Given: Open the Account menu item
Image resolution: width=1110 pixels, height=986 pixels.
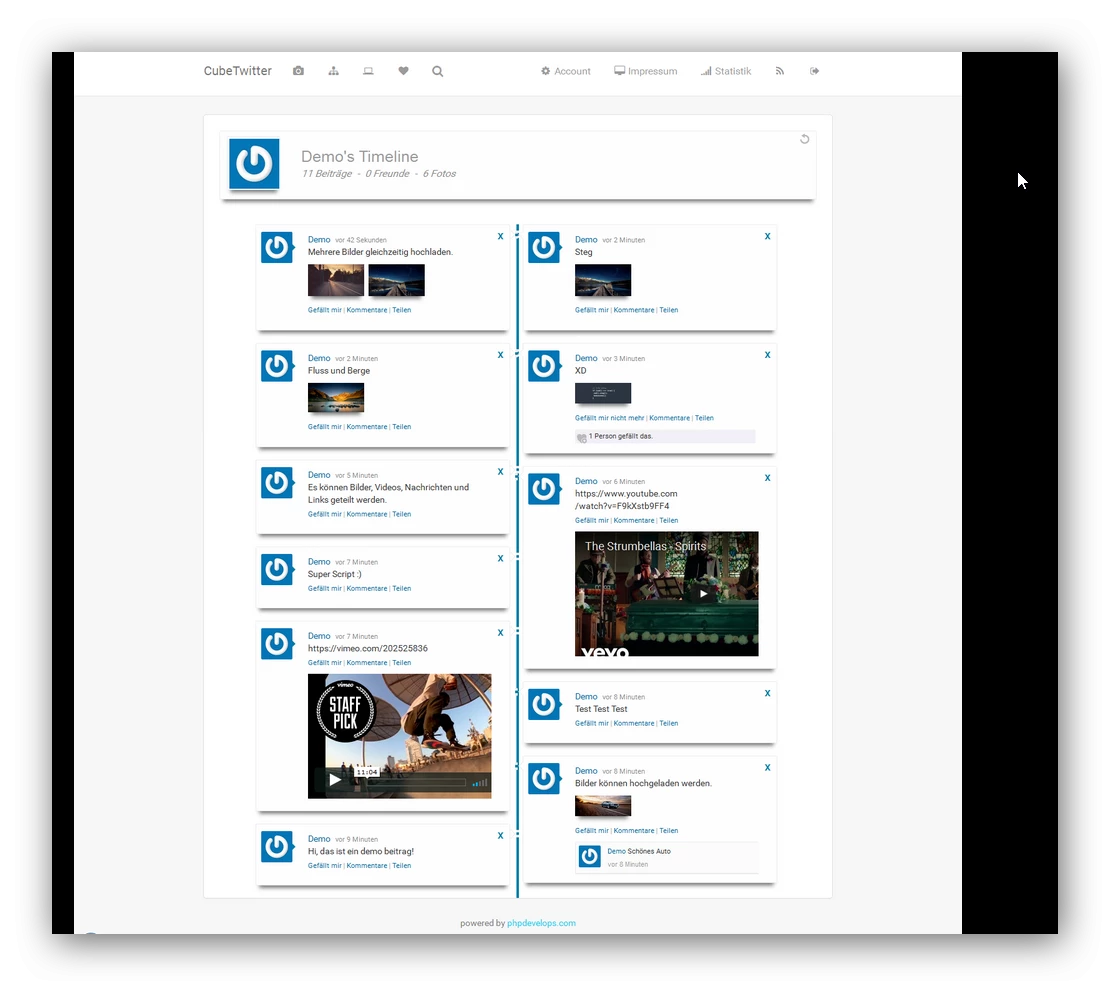Looking at the screenshot, I should tap(566, 71).
